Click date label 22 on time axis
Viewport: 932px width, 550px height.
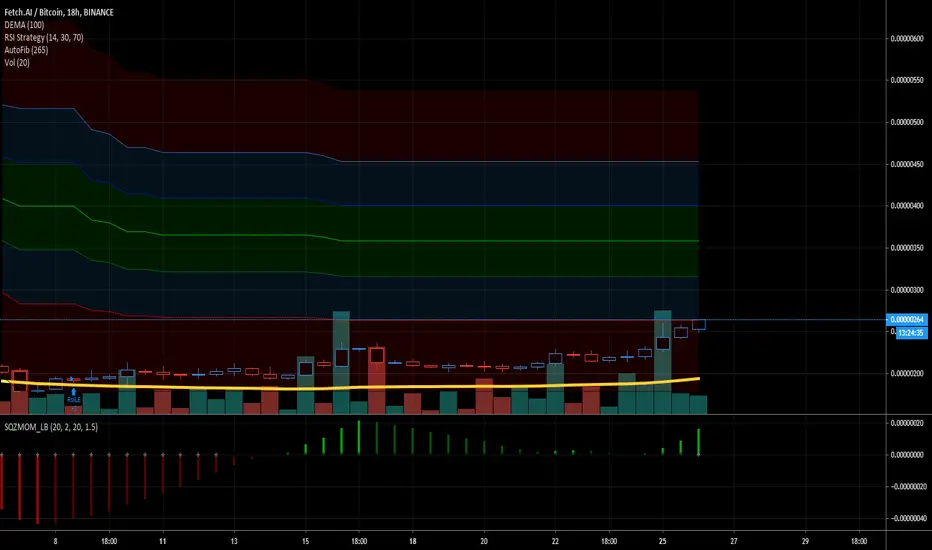555,541
